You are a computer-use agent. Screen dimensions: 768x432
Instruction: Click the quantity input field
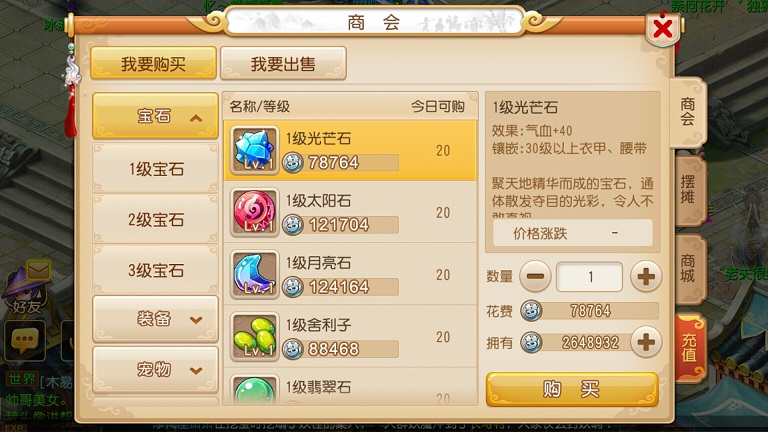click(590, 277)
